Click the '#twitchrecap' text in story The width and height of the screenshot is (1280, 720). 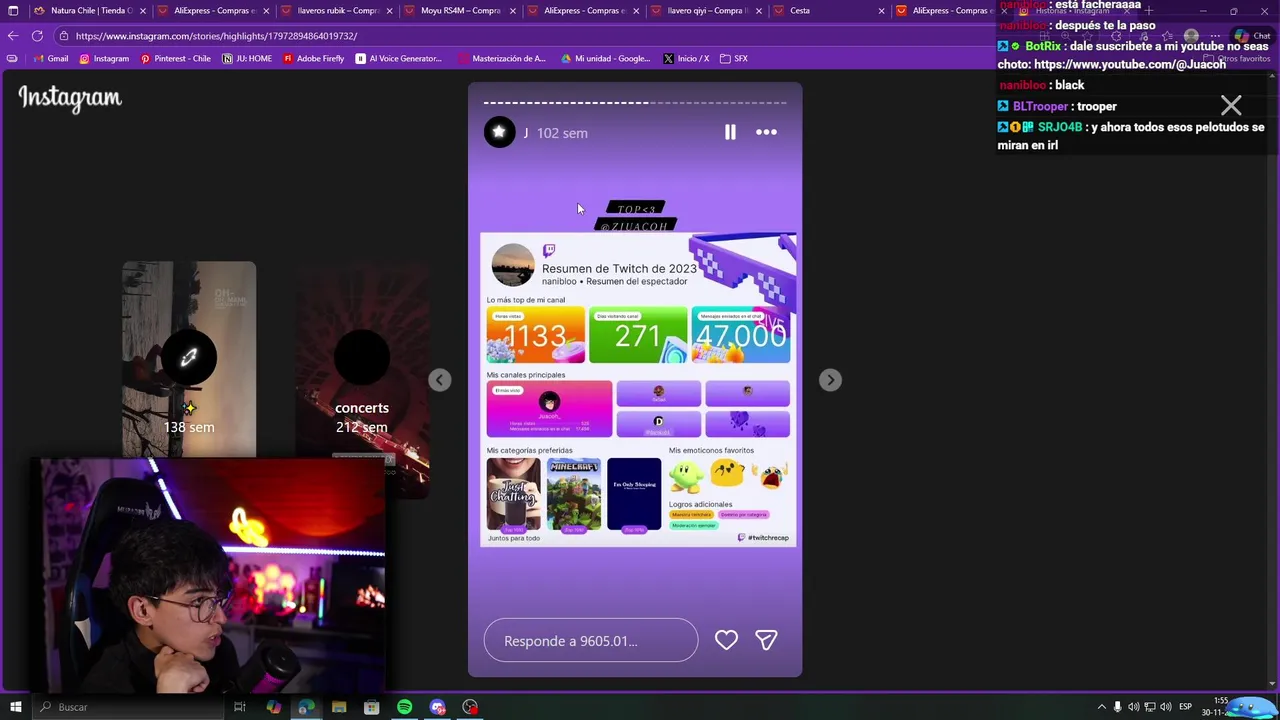coord(768,538)
